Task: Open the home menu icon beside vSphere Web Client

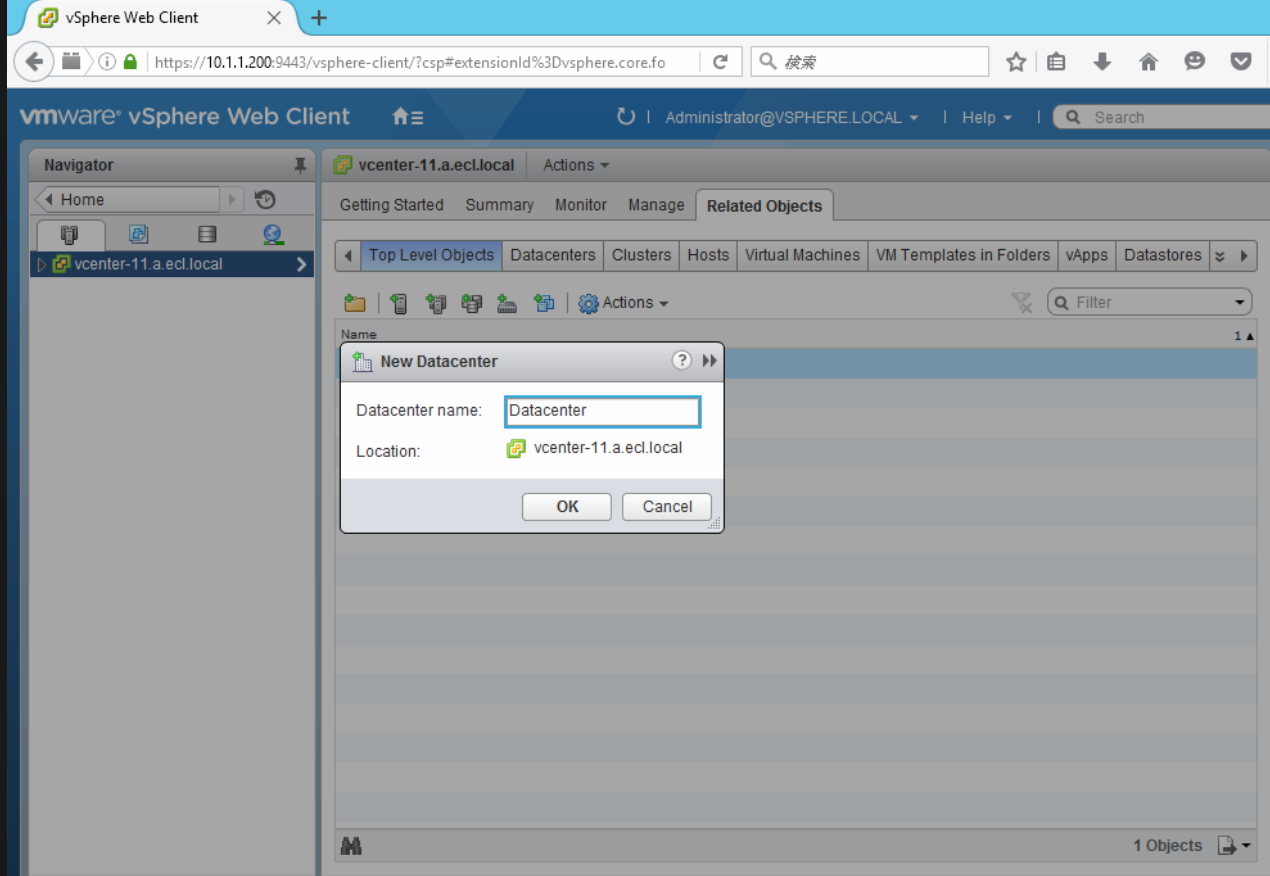Action: [x=407, y=117]
